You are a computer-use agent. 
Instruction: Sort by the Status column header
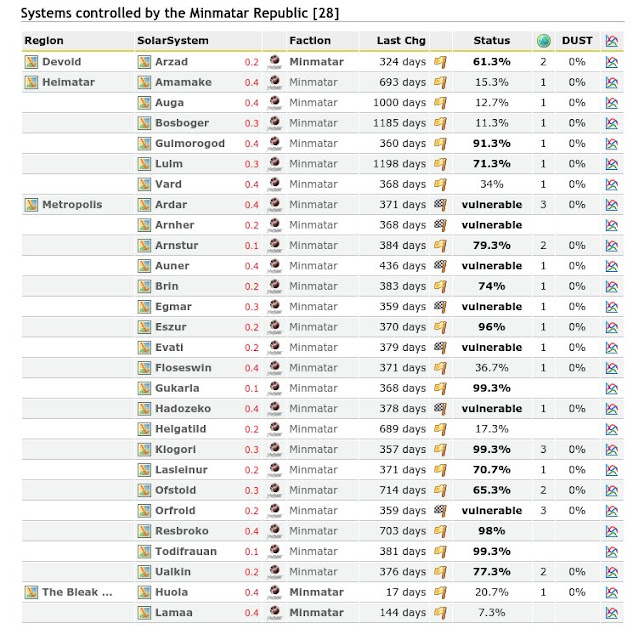click(491, 41)
